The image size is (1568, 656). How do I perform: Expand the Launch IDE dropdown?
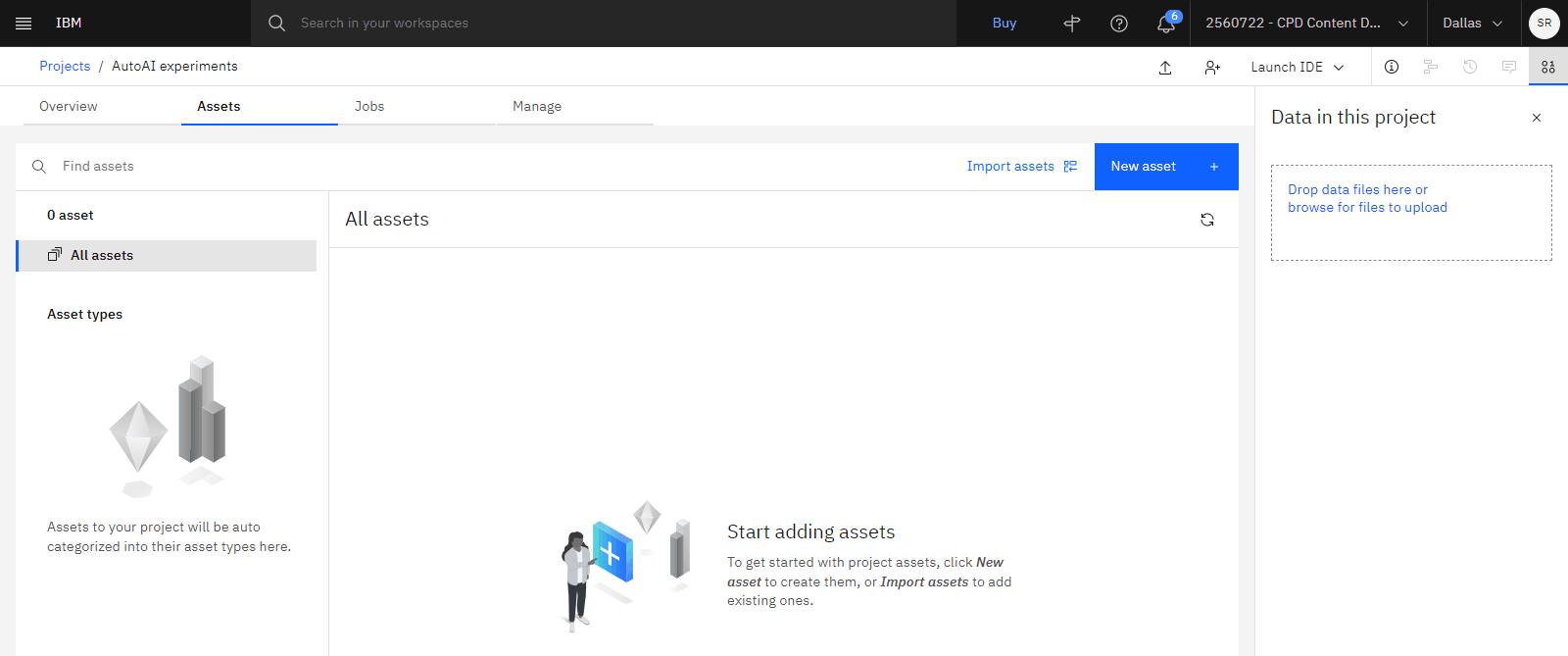(x=1298, y=67)
